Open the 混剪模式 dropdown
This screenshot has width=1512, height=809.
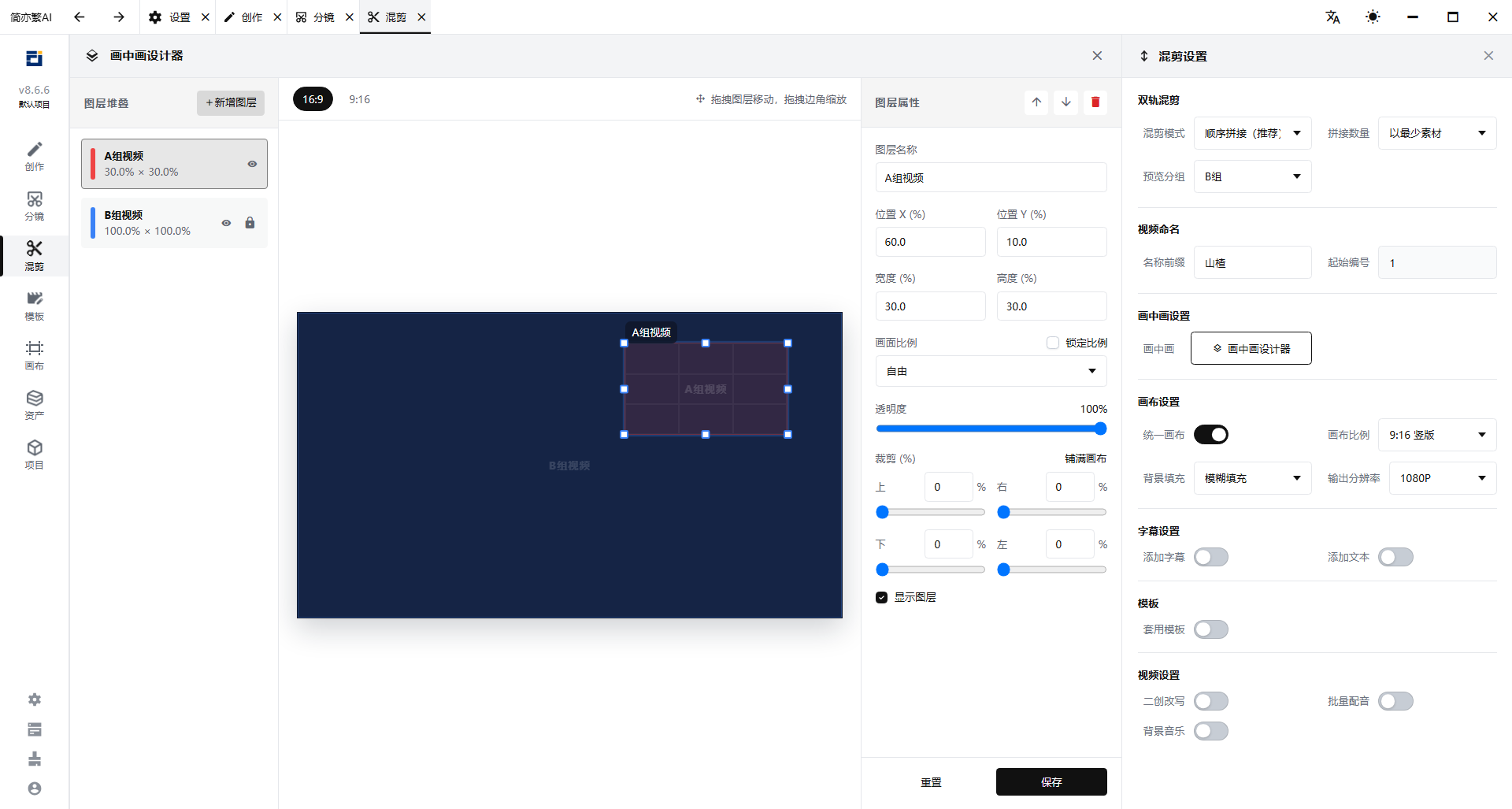coord(1252,133)
